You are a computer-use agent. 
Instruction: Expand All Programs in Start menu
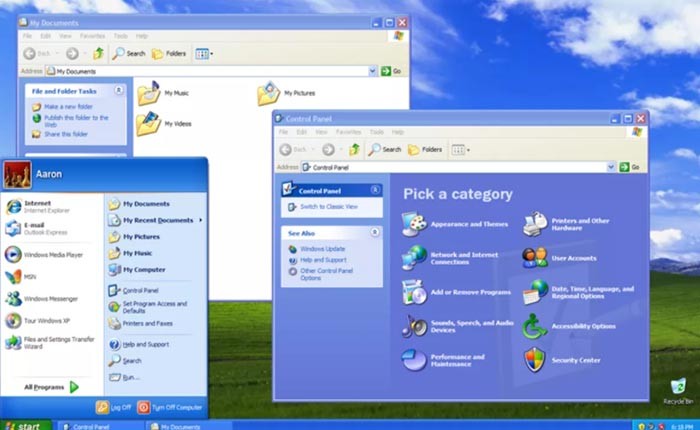click(51, 387)
